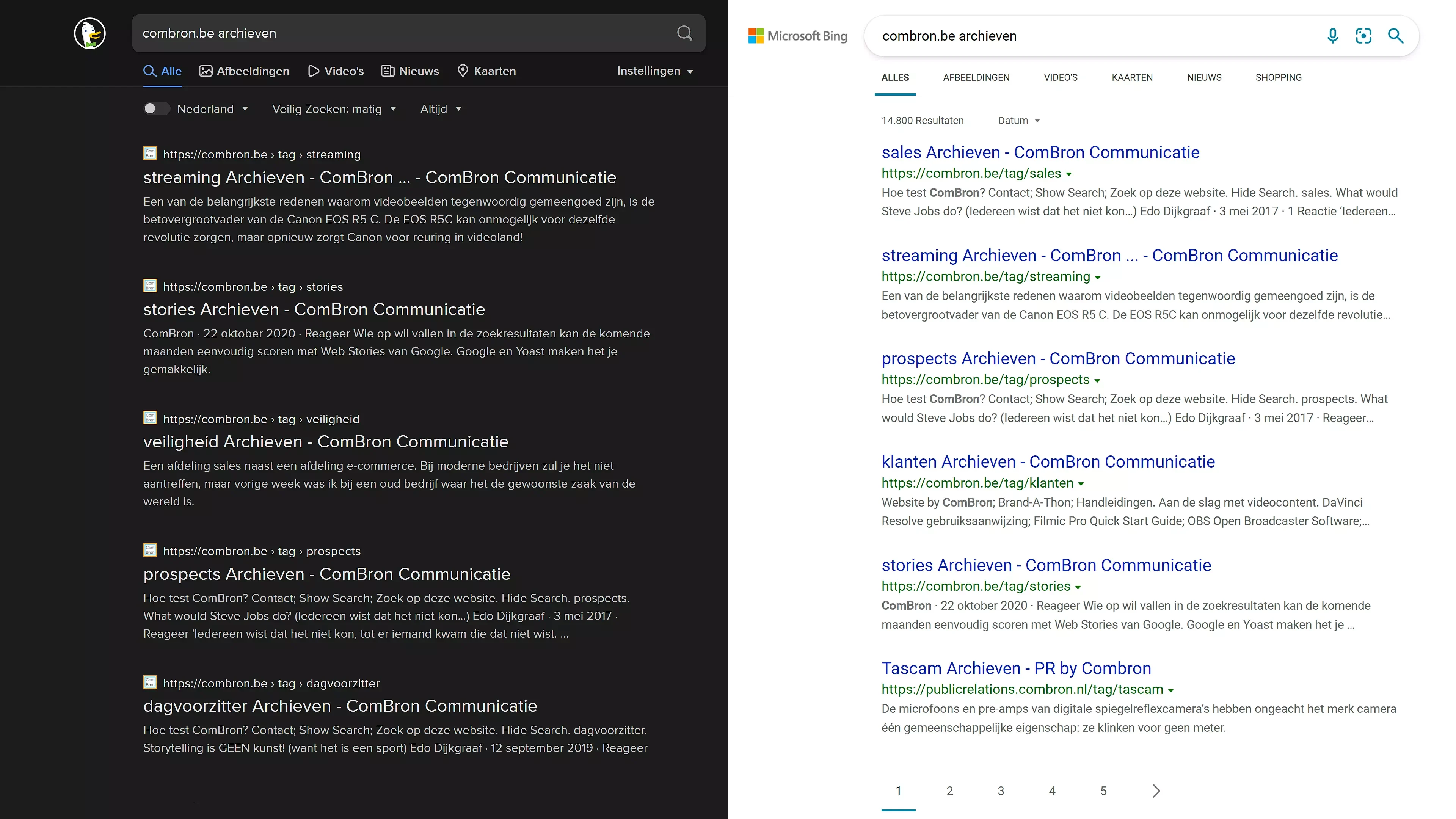The height and width of the screenshot is (819, 1456).
Task: Open Bing visual search with the camera icon
Action: (x=1364, y=36)
